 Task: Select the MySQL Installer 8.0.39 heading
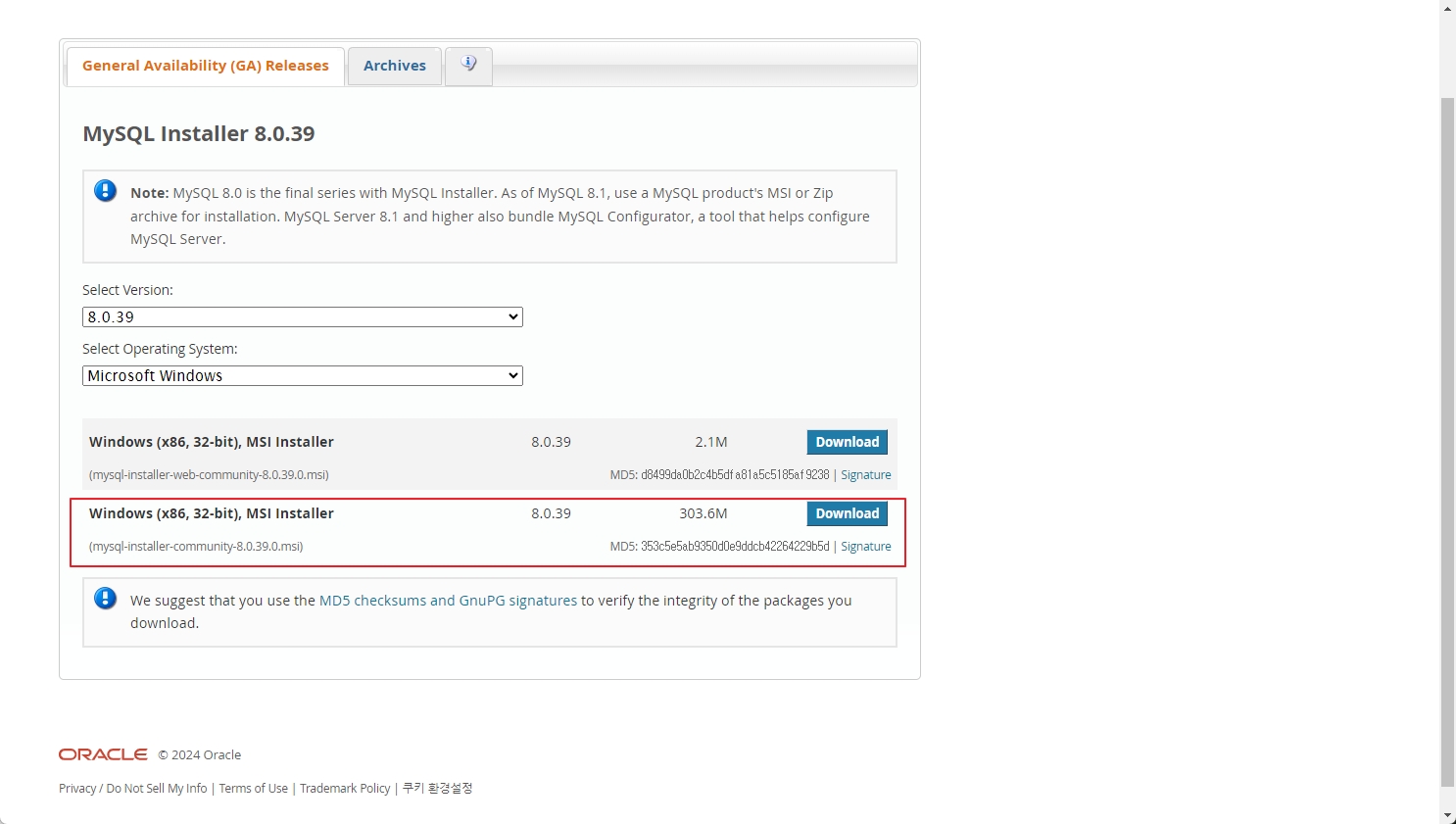[x=199, y=134]
